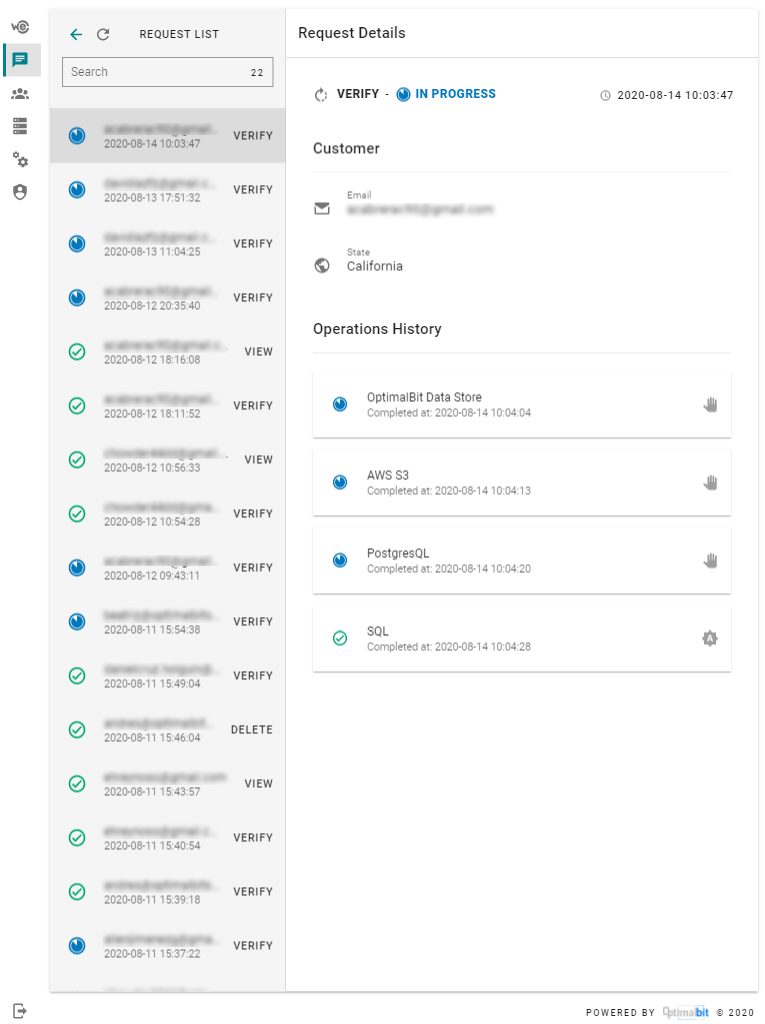Click timestamp 2020-08-14 10:03:47 in details header
Screen dimensions: 765x1024
[675, 95]
